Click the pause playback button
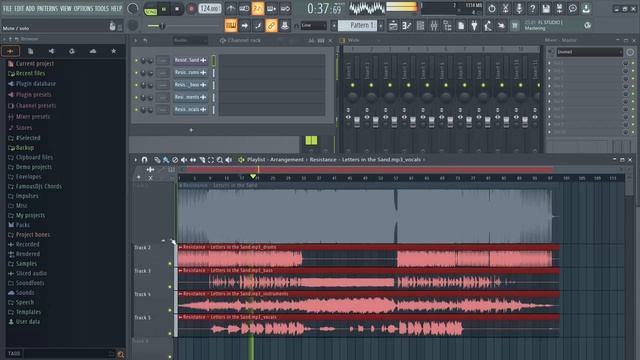The height and width of the screenshot is (360, 640). [164, 9]
